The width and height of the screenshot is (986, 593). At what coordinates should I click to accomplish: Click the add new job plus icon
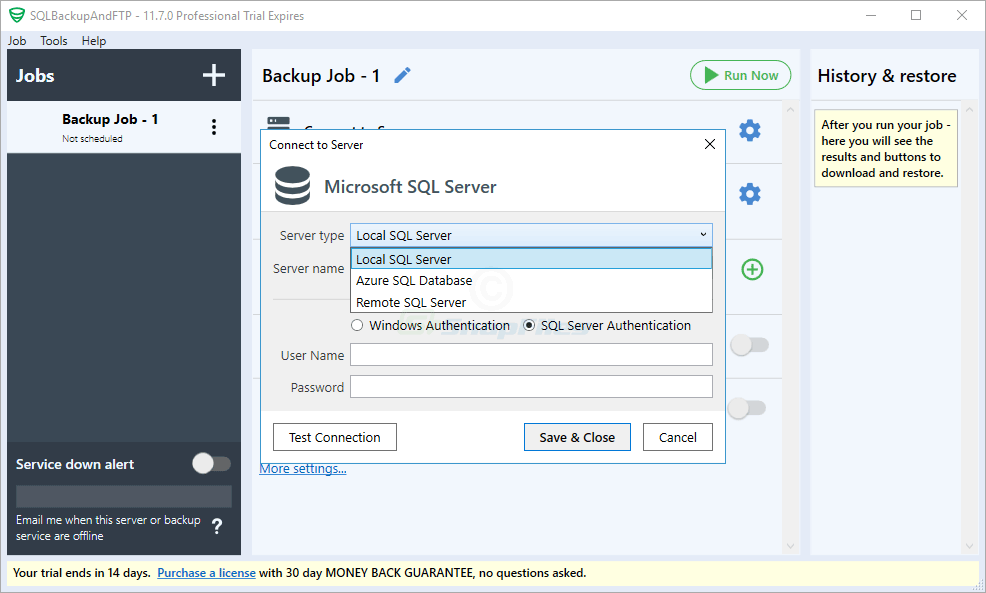tap(215, 75)
